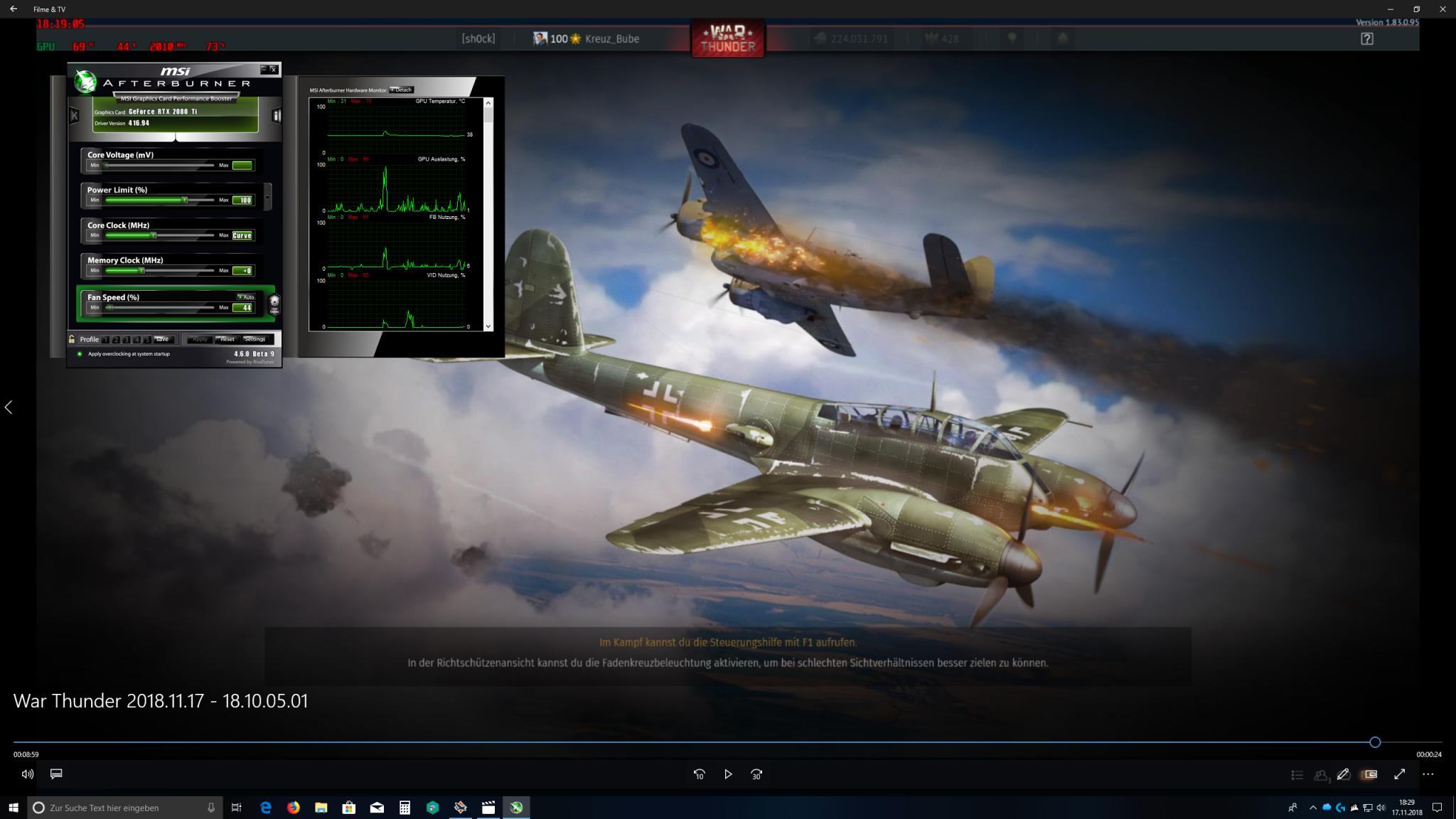Open Task View from the taskbar

point(237,808)
